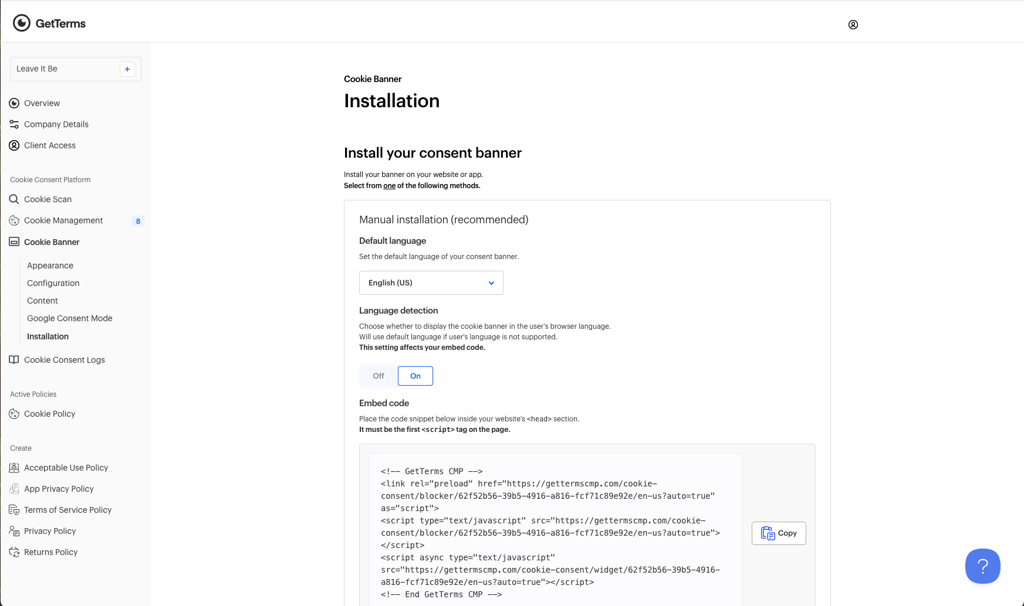1024x606 pixels.
Task: Click the 'Cookie Banner' breadcrumb above Installation
Action: coord(372,79)
